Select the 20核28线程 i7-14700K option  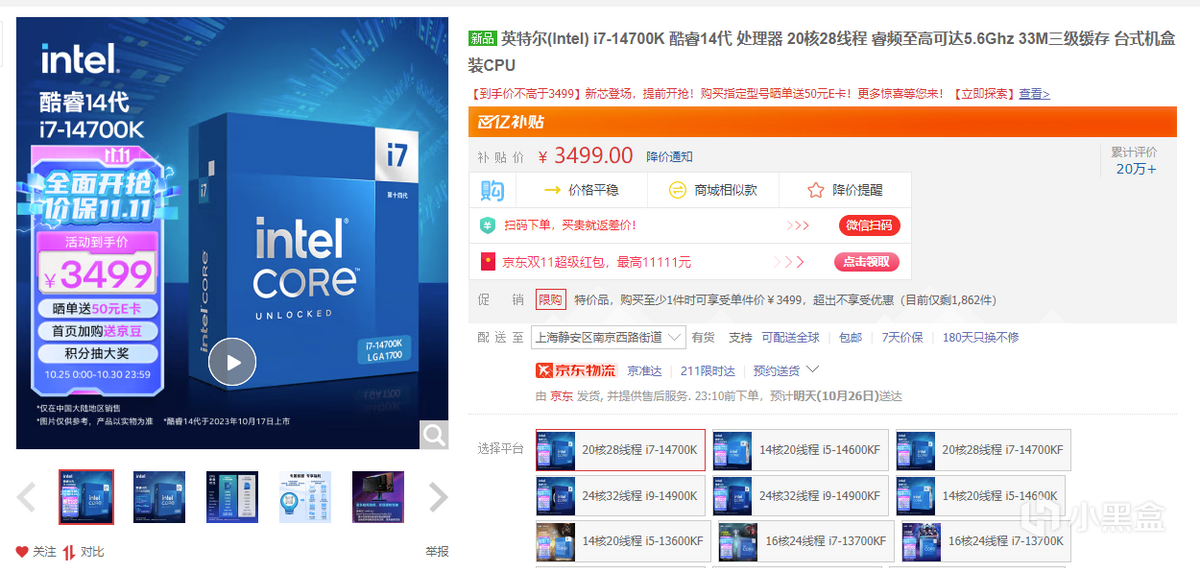click(x=620, y=450)
